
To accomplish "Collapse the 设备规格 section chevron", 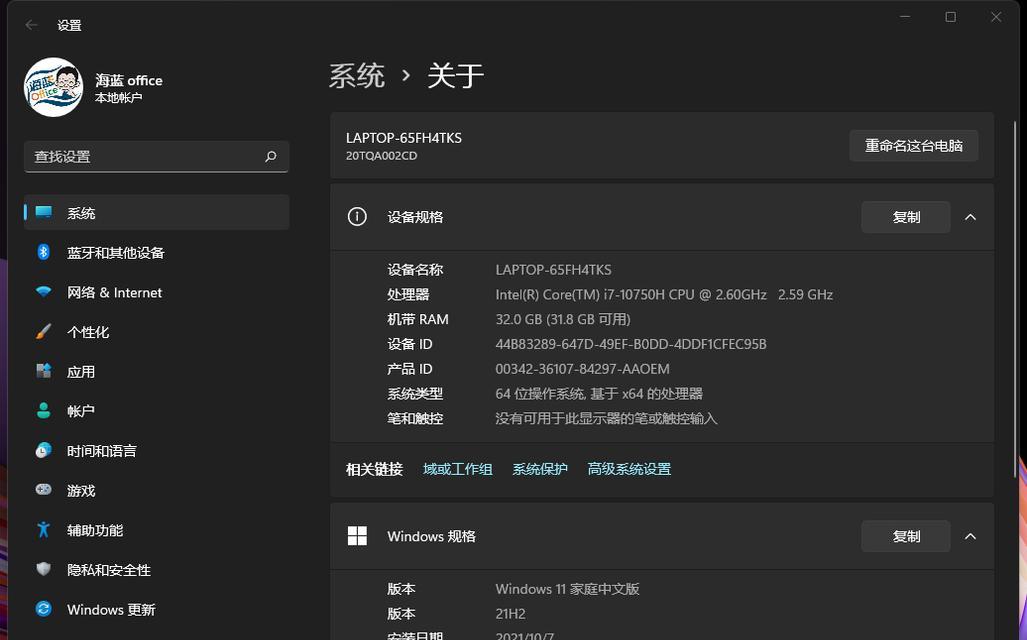I will pos(970,217).
